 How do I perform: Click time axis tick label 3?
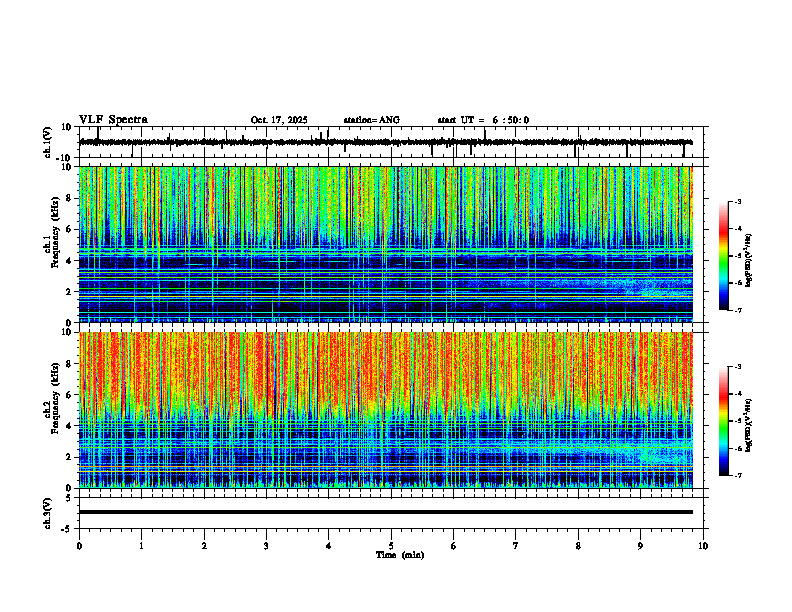[266, 546]
